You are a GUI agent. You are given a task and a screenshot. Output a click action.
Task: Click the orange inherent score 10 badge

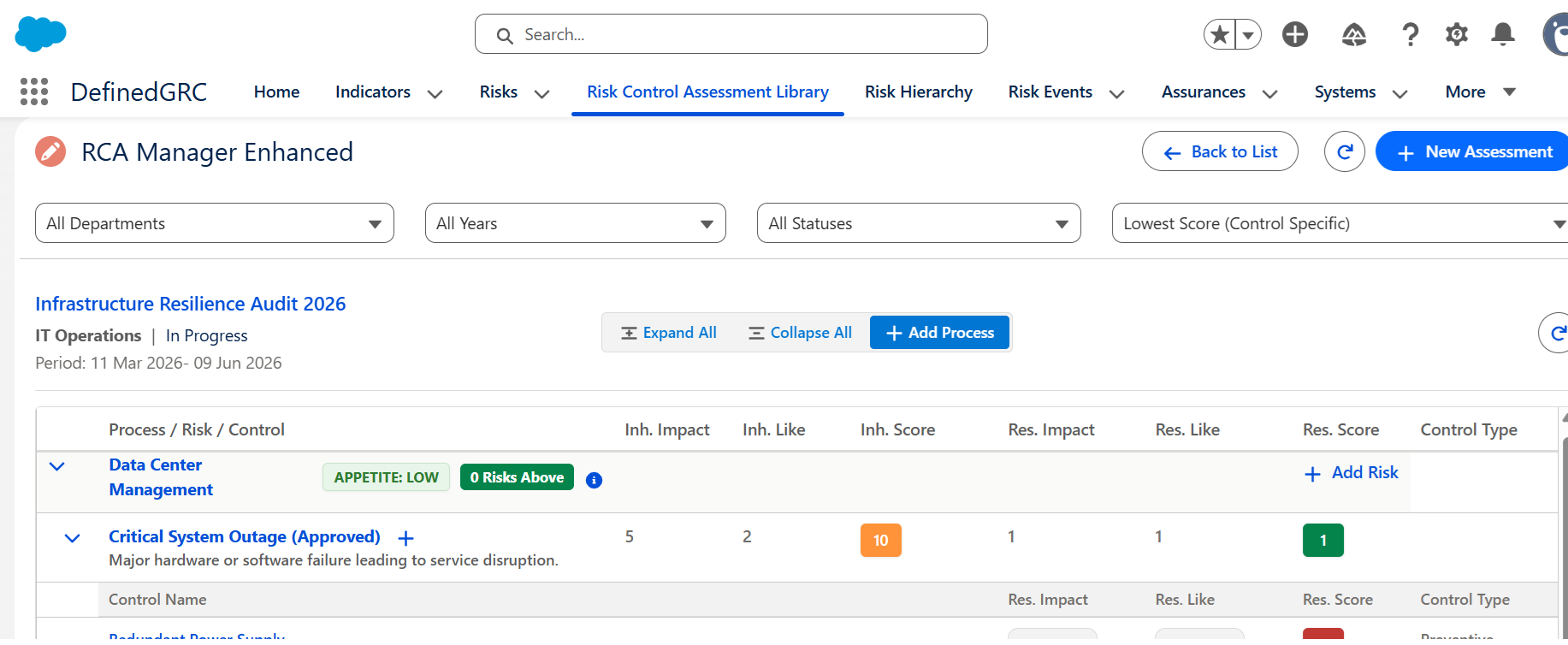coord(880,541)
